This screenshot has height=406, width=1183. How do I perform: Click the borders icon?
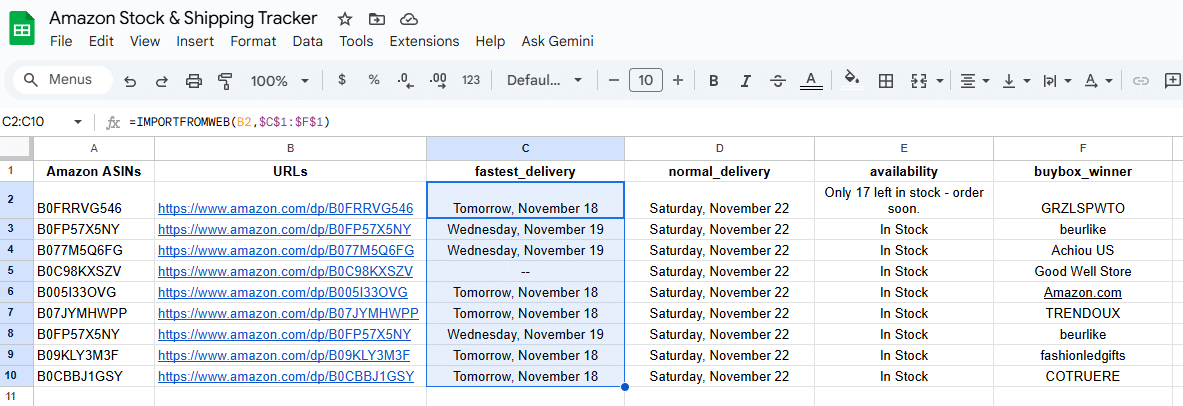point(885,81)
